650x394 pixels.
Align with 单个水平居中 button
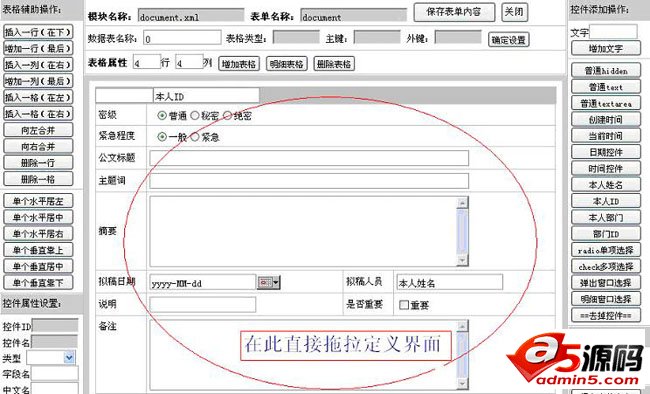point(38,217)
